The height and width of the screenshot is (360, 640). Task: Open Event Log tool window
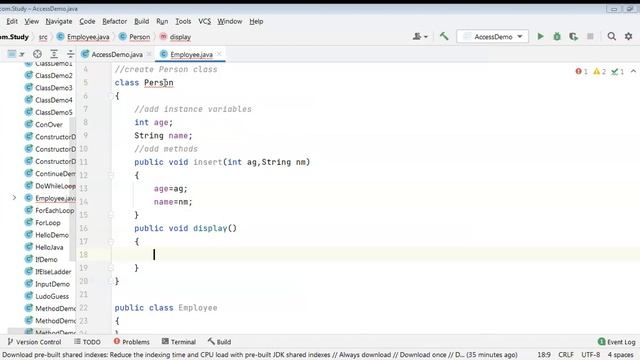[x=617, y=342]
